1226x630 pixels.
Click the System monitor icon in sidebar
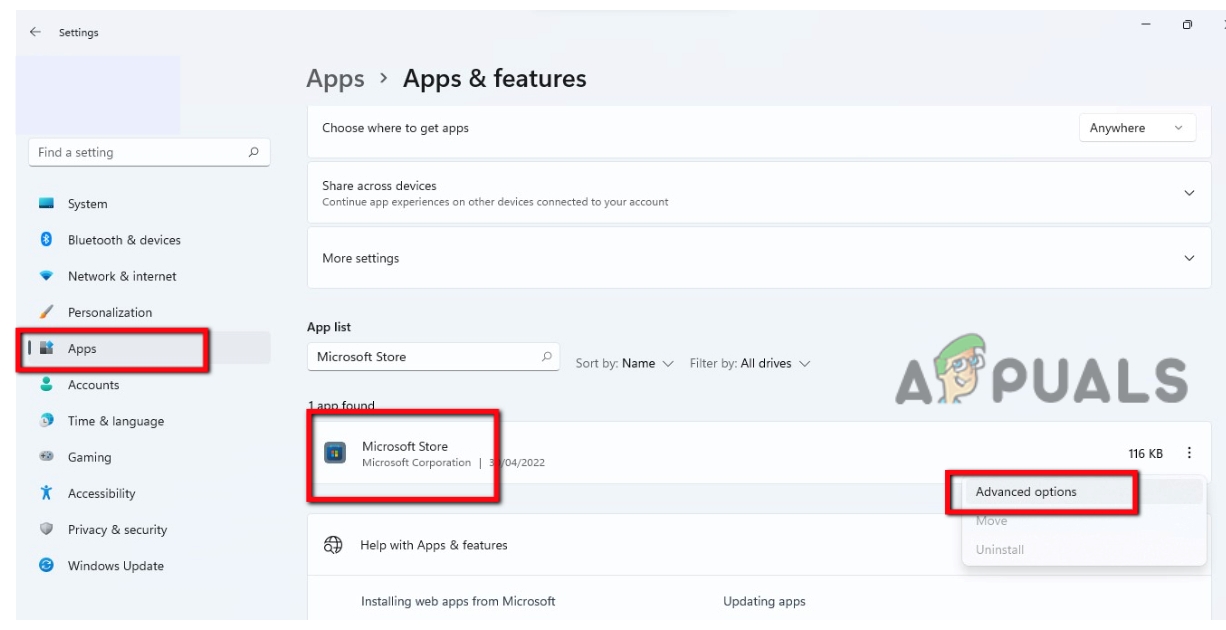pos(46,204)
